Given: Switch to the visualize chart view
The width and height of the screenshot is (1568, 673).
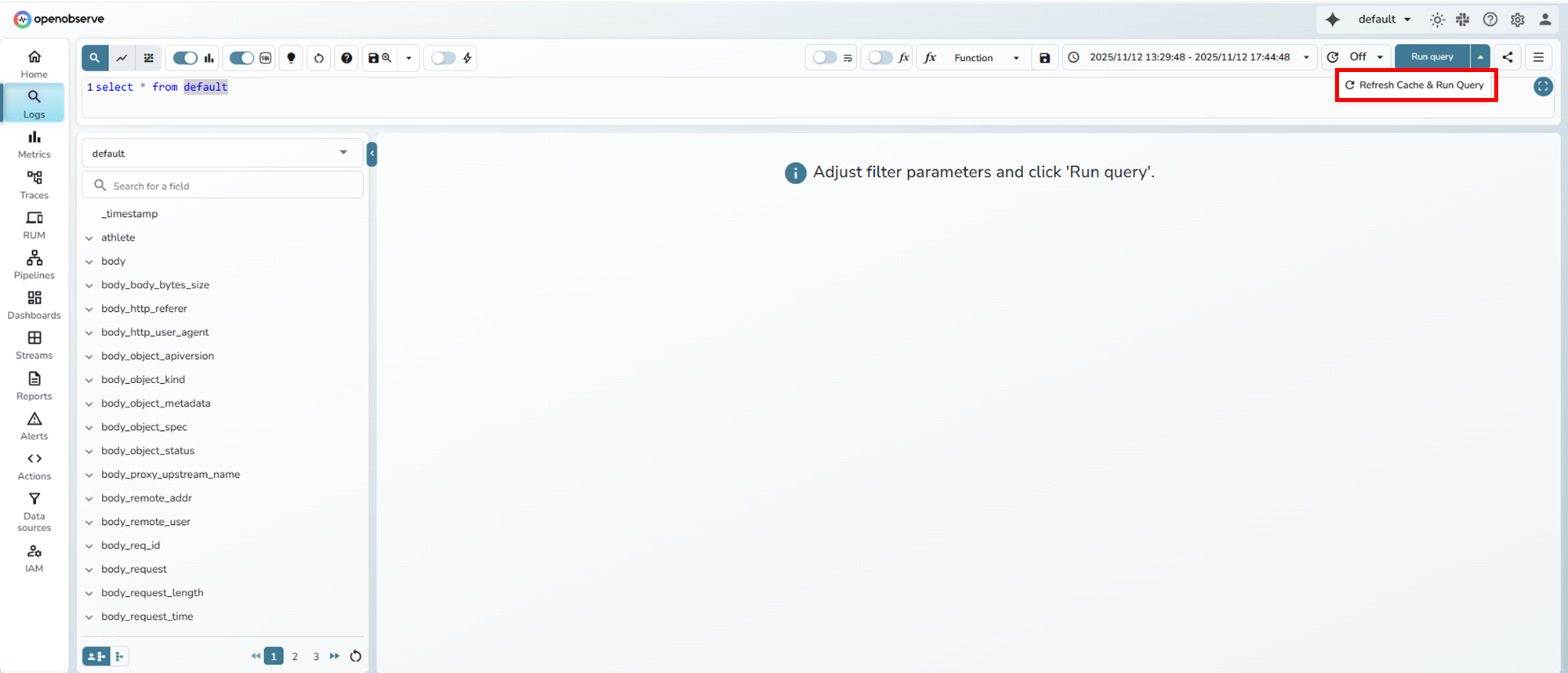Looking at the screenshot, I should (x=122, y=58).
